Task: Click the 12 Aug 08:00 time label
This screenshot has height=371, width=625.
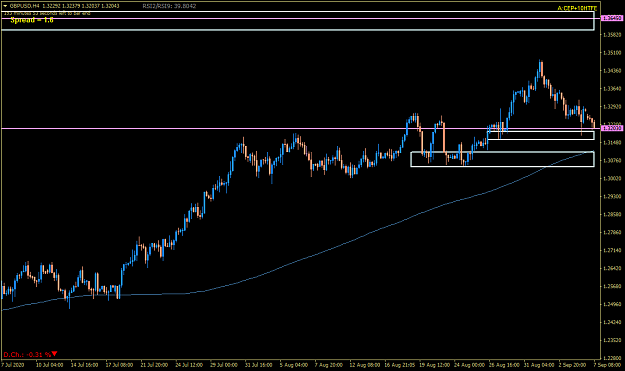Action: 365,365
